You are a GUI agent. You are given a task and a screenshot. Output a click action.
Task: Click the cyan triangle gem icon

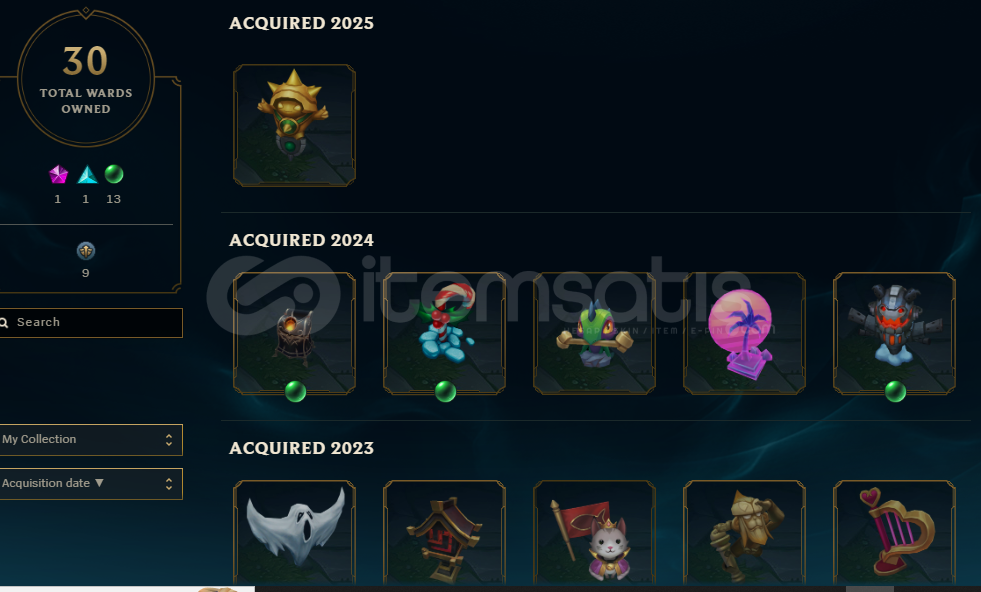coord(87,175)
